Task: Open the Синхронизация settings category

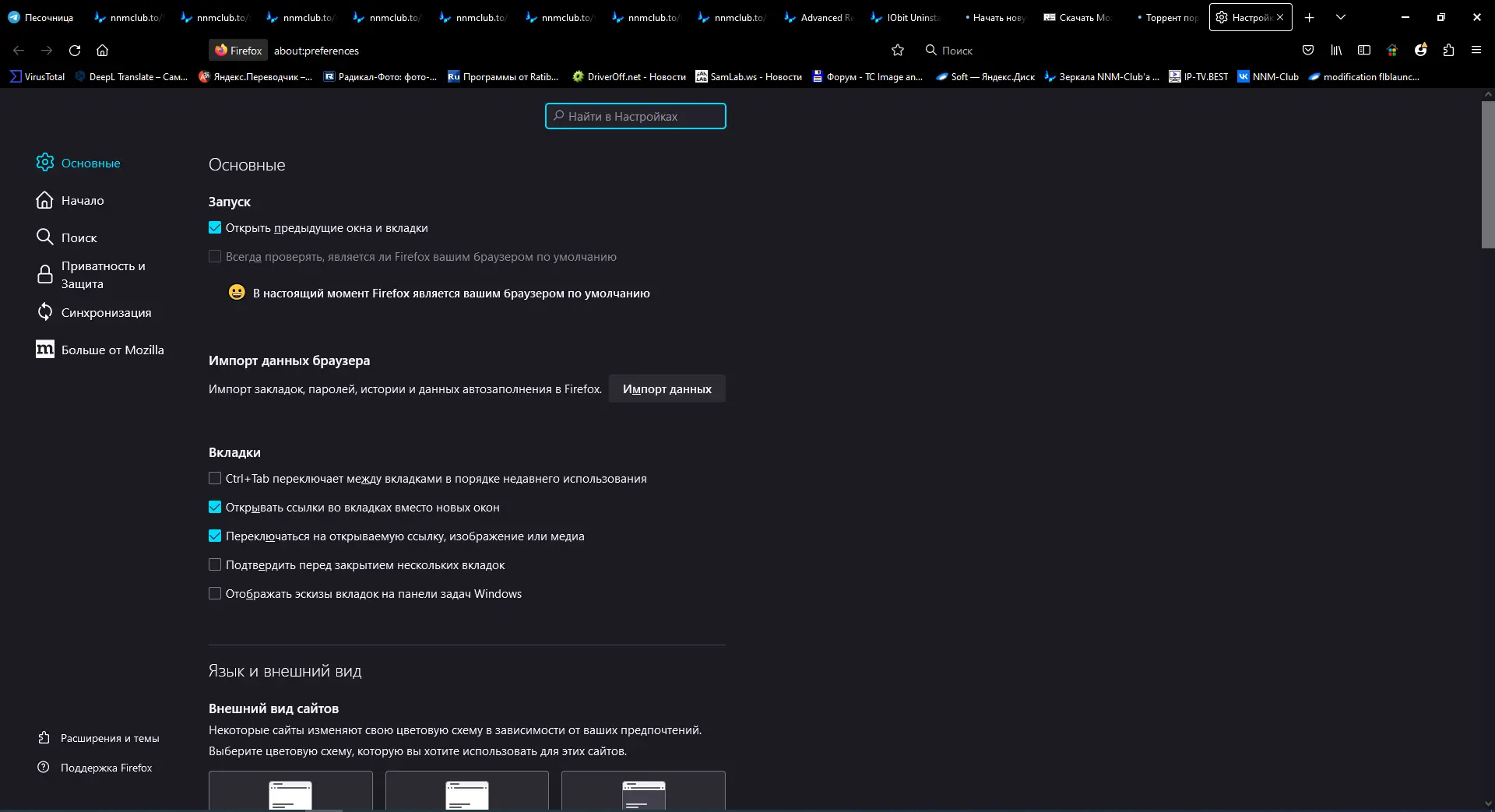Action: [x=94, y=312]
